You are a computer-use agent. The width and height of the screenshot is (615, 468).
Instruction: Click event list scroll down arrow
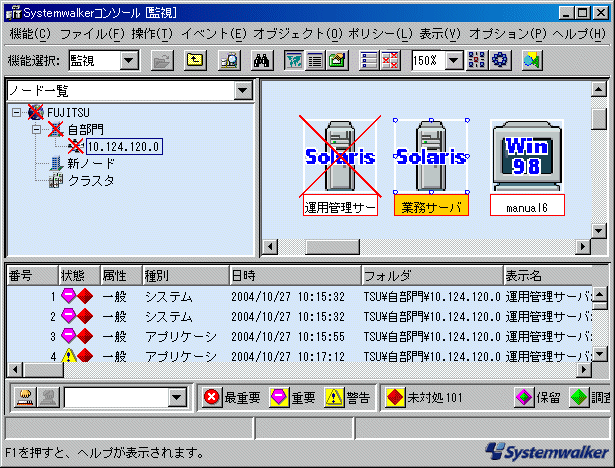point(599,354)
